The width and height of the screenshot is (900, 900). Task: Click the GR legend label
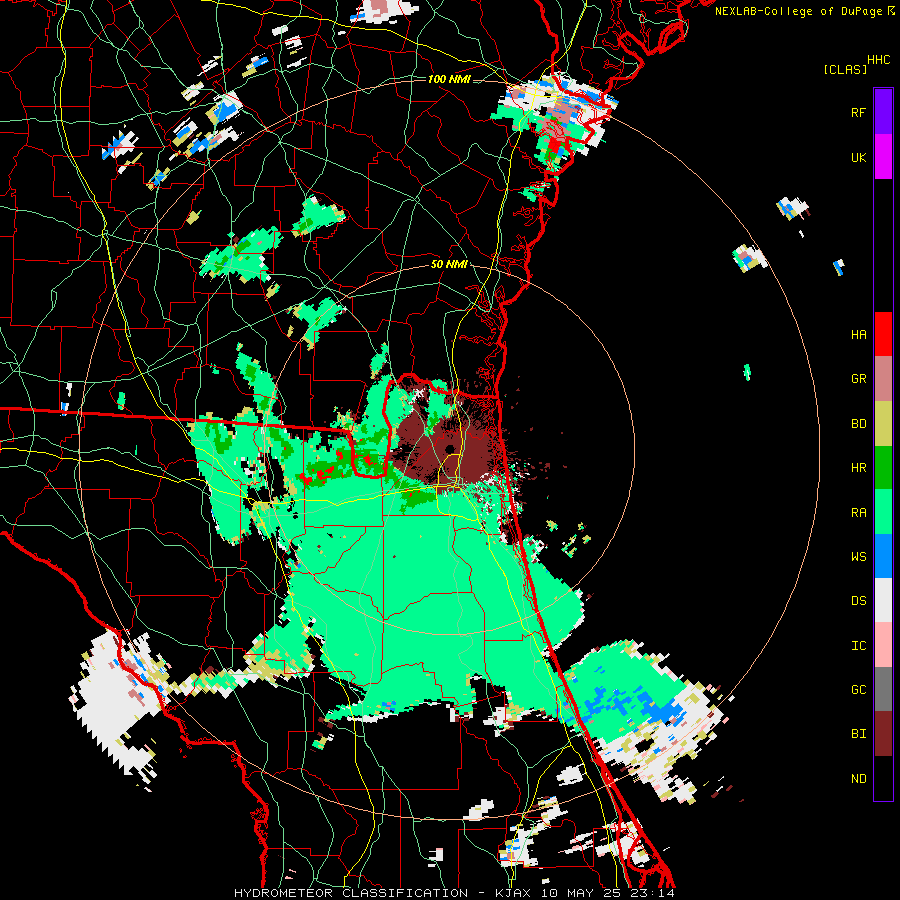pos(858,379)
